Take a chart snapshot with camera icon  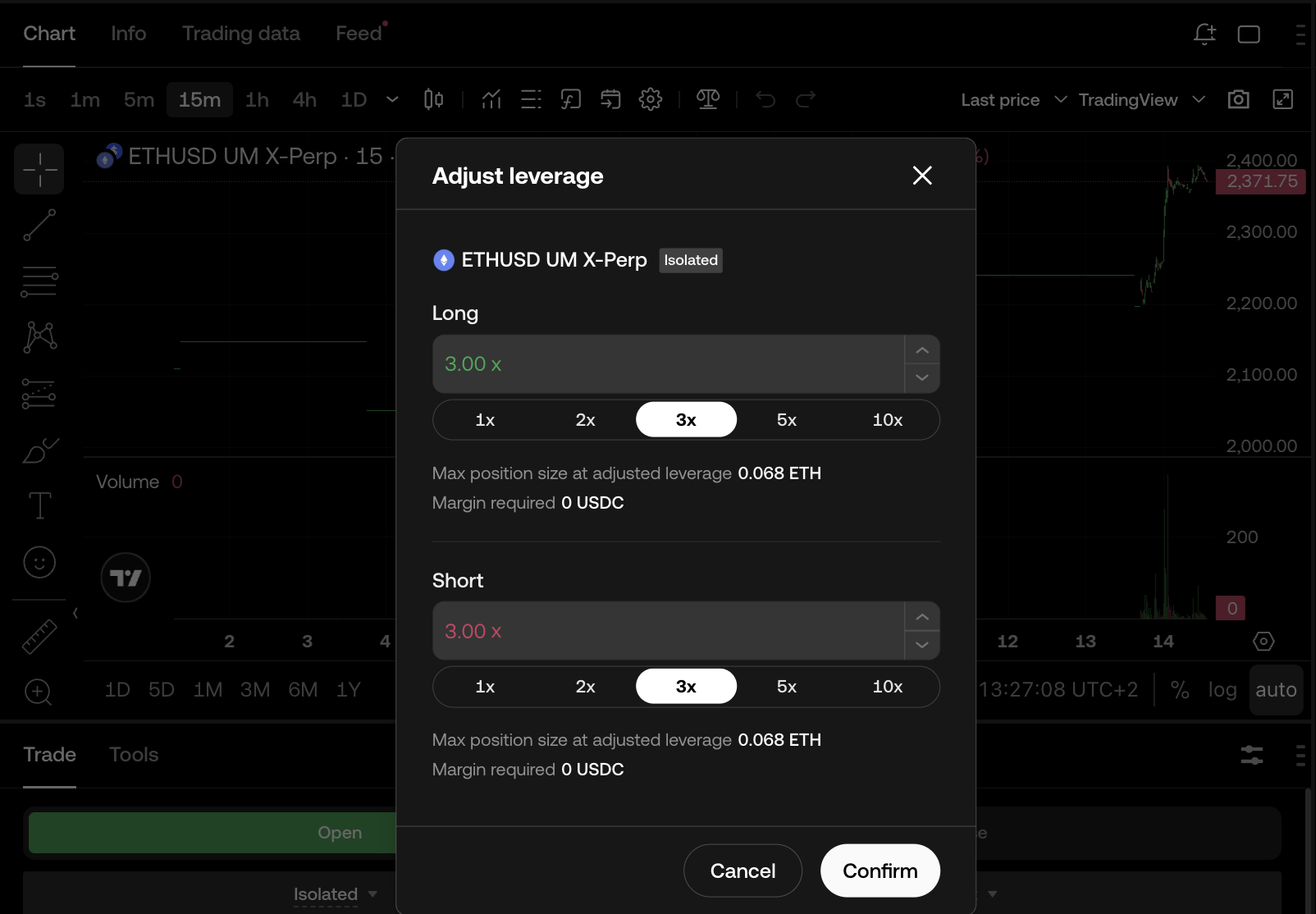1239,99
